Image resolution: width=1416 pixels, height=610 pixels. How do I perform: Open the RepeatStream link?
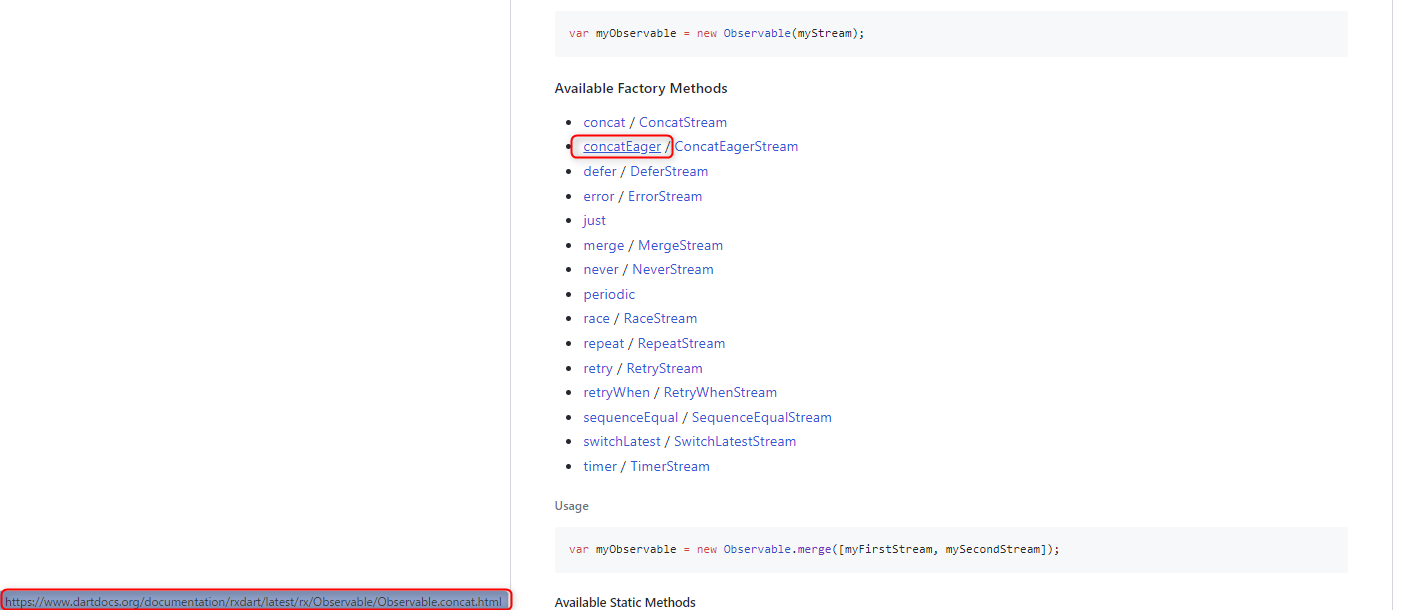coord(682,343)
